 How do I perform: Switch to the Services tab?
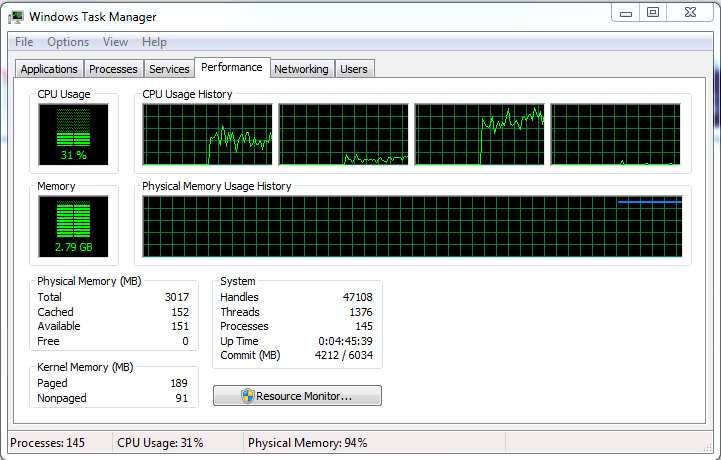coord(169,69)
